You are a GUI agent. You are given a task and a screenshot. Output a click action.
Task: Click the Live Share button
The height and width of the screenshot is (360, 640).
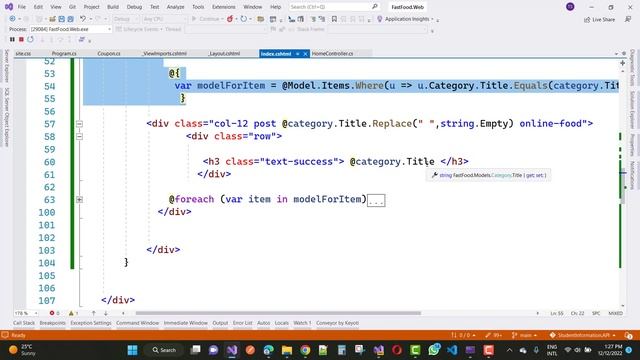pyautogui.click(x=599, y=20)
